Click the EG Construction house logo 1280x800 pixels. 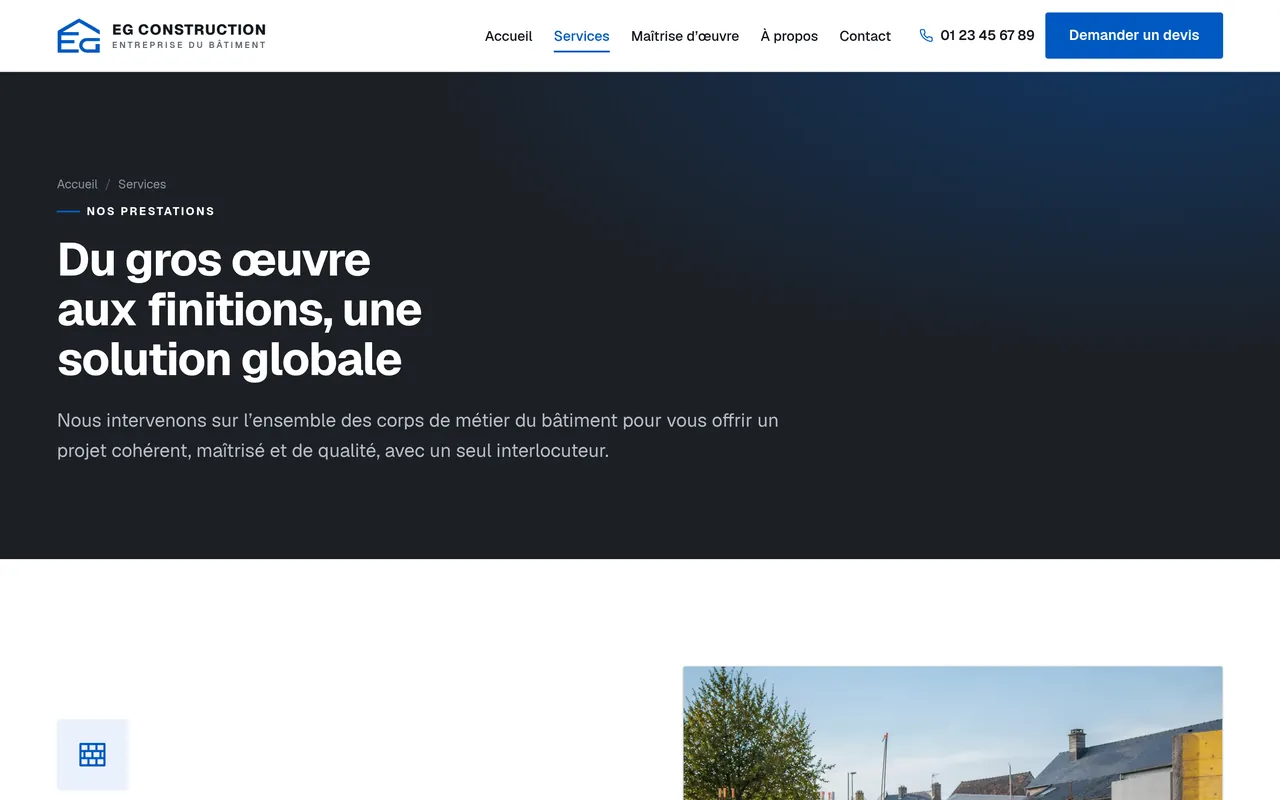[79, 36]
